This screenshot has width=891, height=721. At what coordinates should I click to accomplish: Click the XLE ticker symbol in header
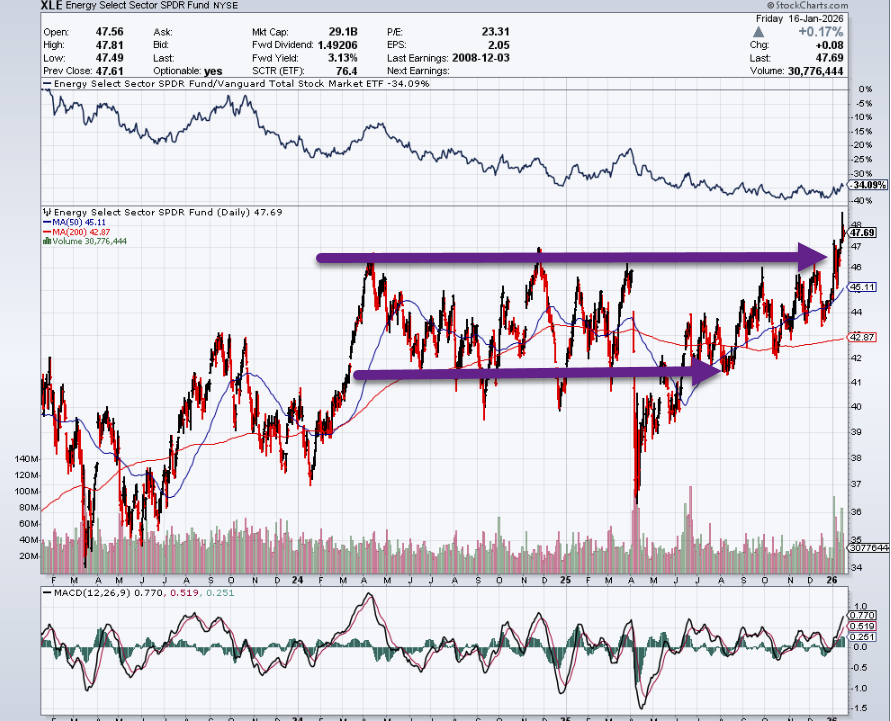[x=52, y=6]
